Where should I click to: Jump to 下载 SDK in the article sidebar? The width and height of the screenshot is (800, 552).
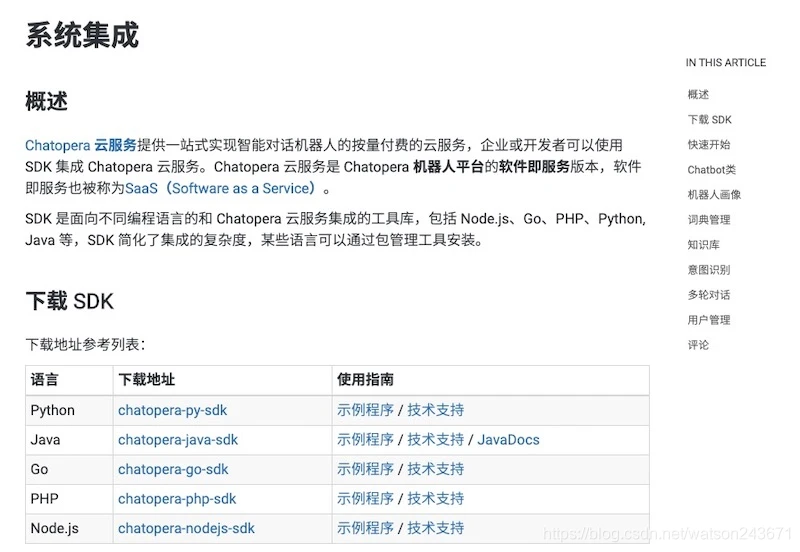(x=709, y=119)
